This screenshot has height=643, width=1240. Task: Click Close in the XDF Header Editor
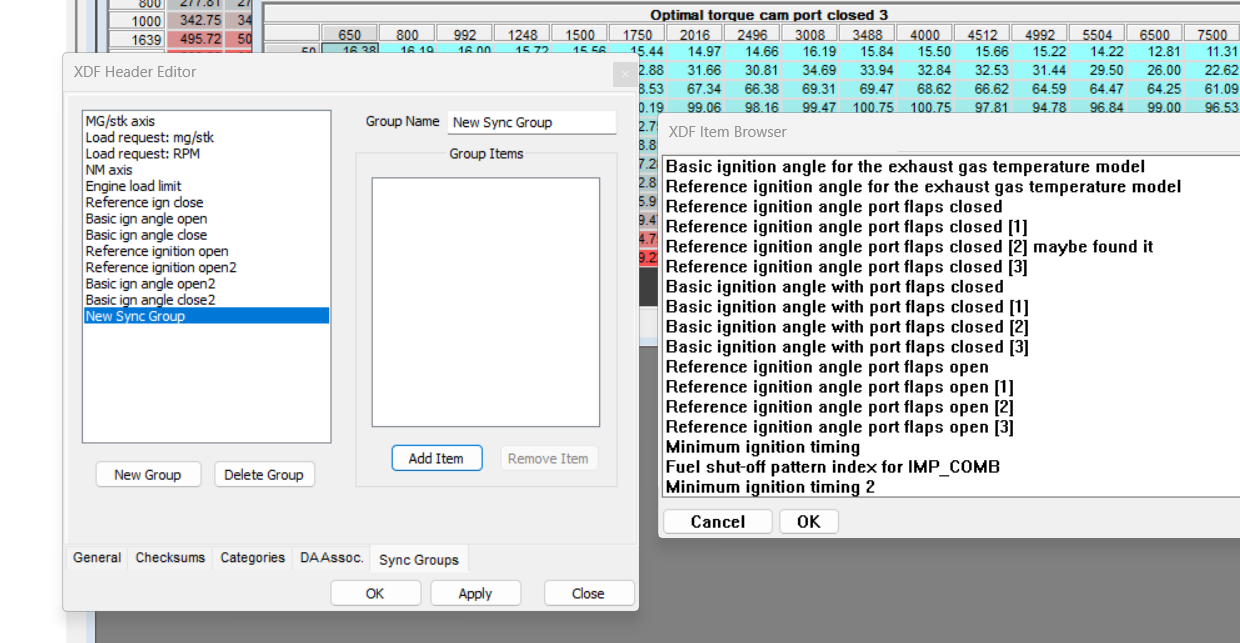[589, 592]
